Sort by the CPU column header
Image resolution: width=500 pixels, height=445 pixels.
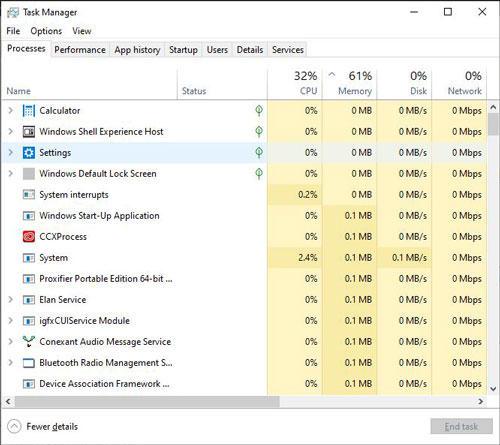pyautogui.click(x=295, y=84)
